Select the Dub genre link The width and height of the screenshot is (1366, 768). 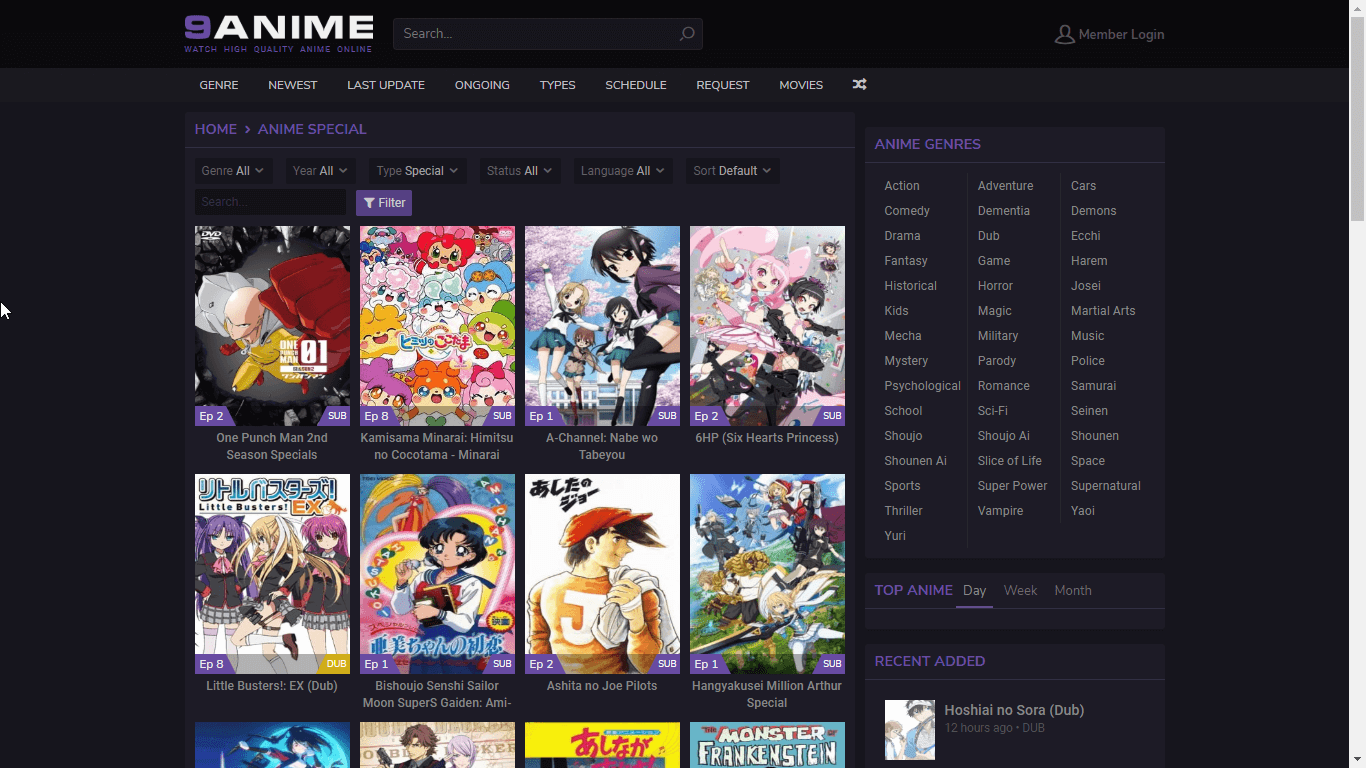pos(988,236)
